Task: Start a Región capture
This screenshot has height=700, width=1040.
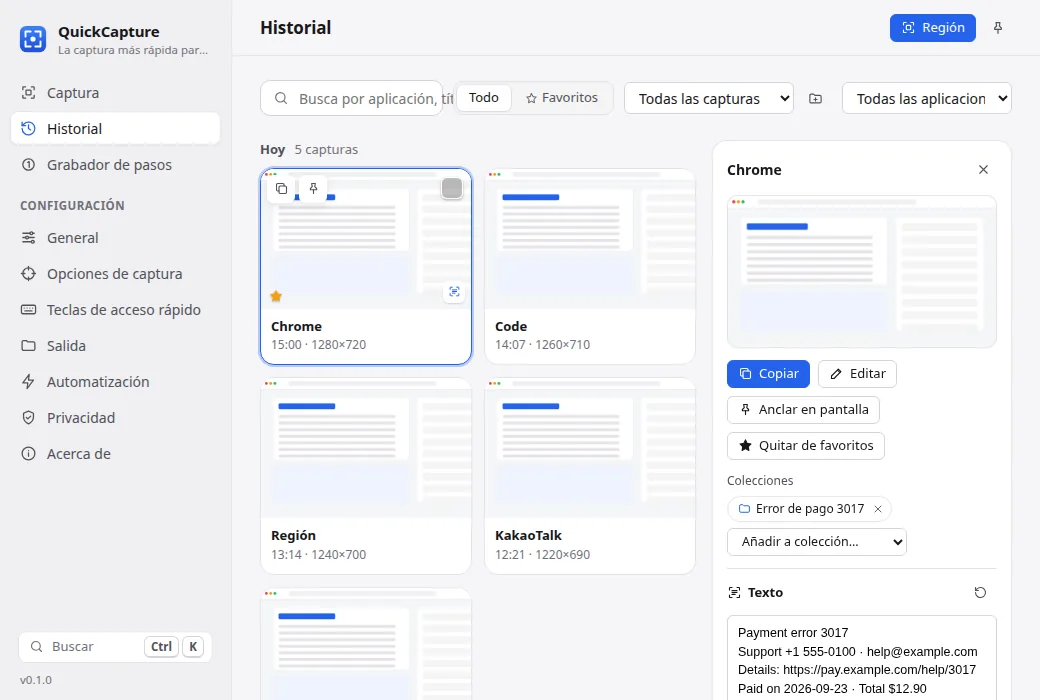Action: [933, 28]
